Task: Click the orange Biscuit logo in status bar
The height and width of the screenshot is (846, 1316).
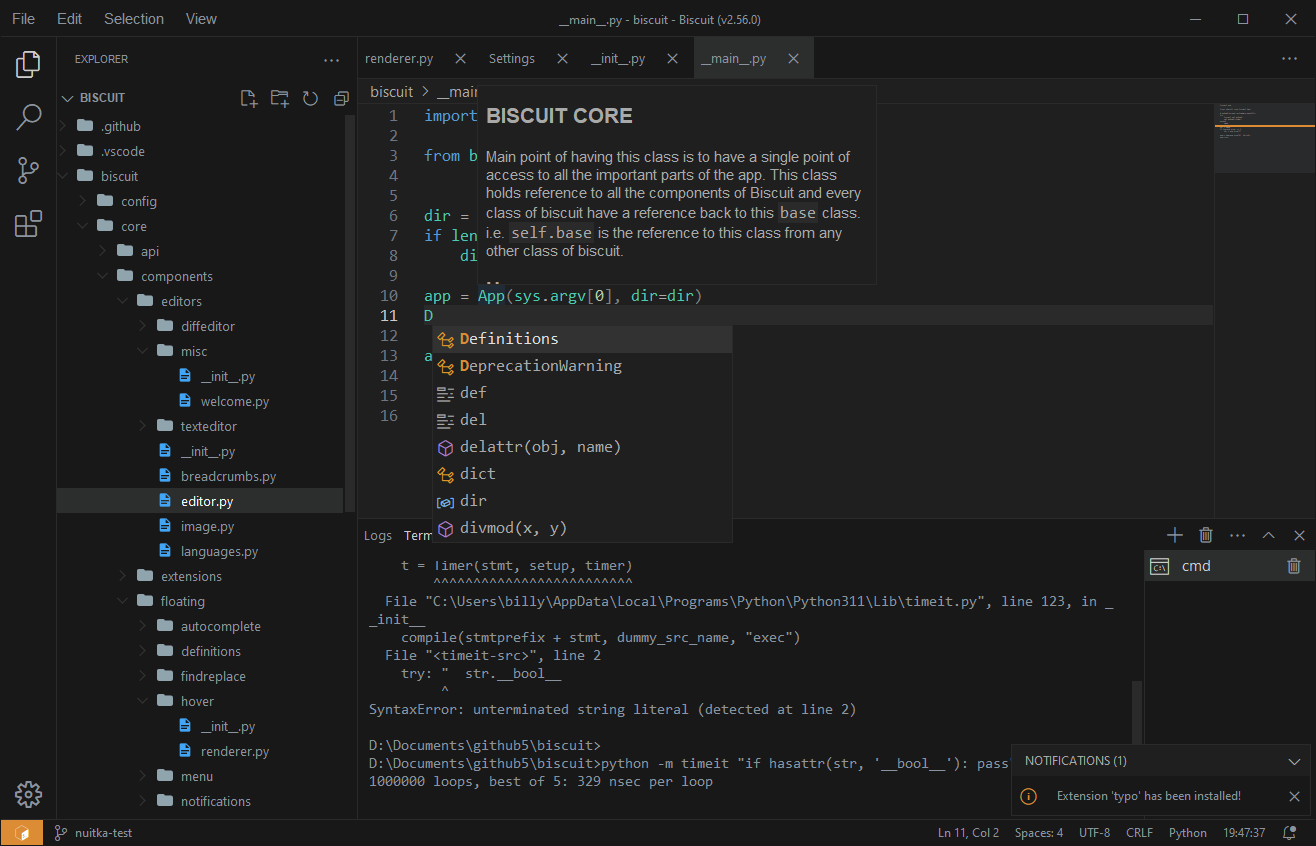Action: point(21,832)
